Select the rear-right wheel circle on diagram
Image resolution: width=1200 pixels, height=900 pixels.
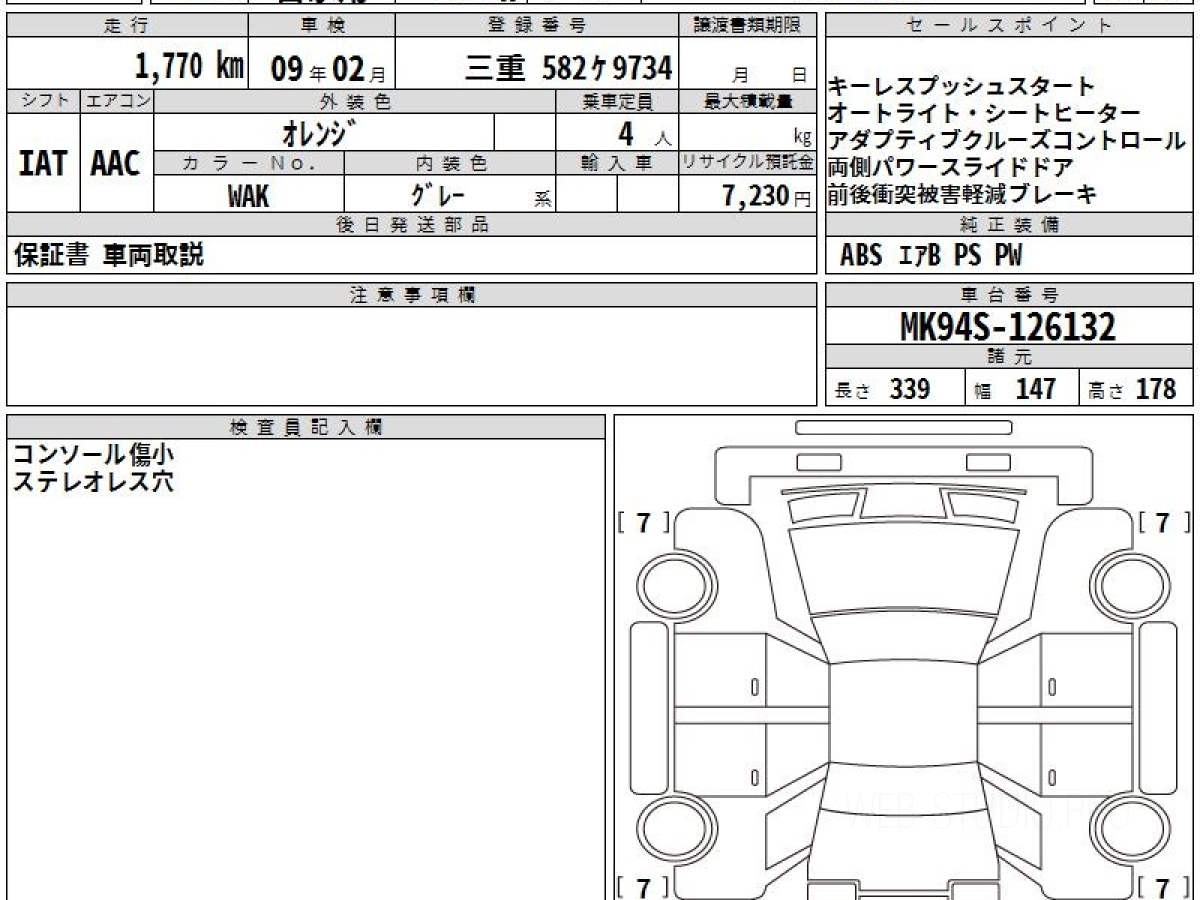[1122, 830]
